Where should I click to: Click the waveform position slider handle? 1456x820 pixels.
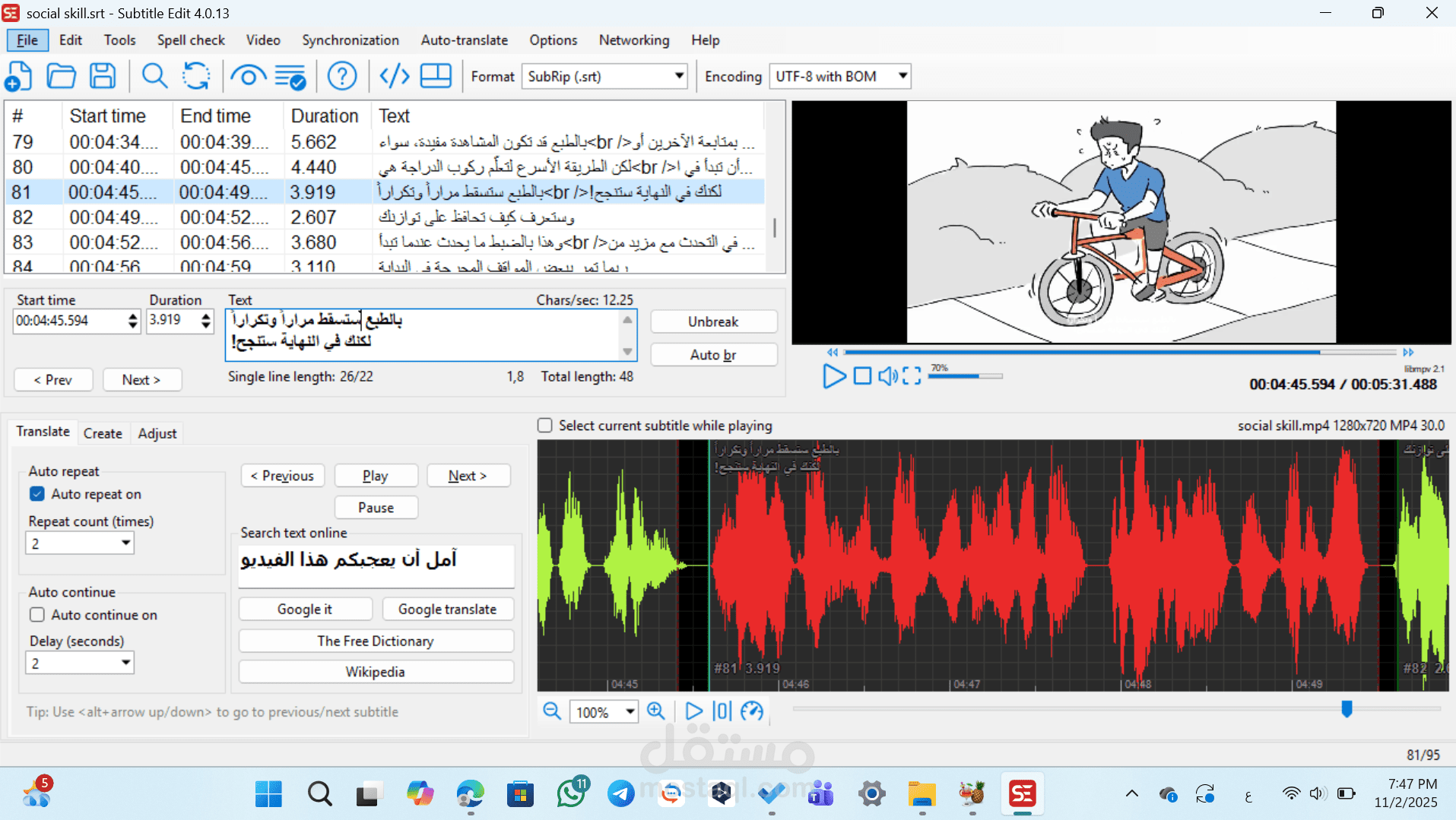click(x=1347, y=708)
